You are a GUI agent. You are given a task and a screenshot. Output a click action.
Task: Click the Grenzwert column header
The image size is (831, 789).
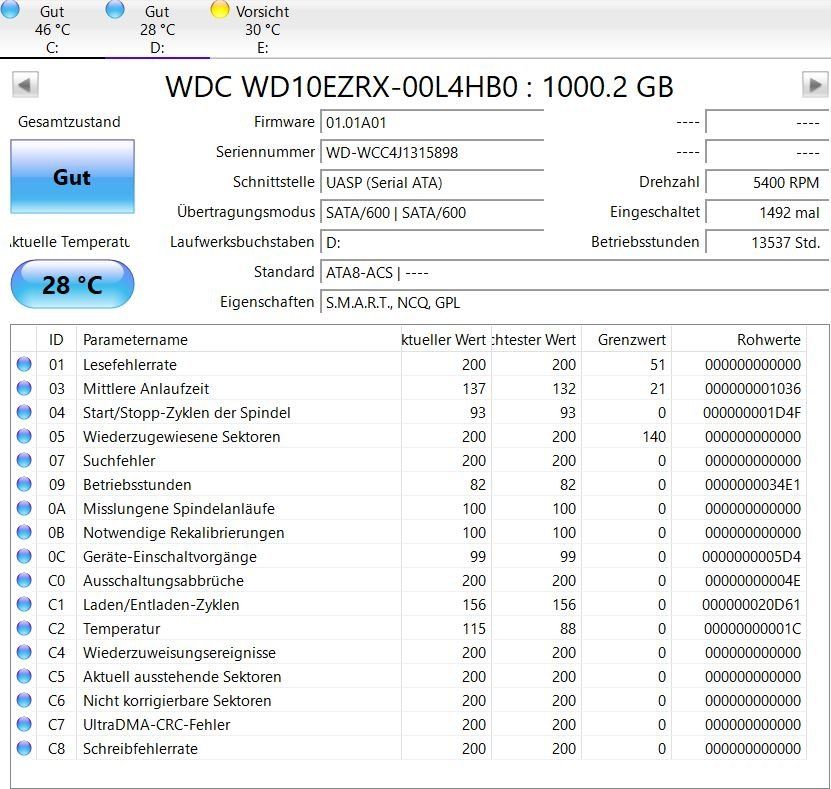click(x=626, y=339)
